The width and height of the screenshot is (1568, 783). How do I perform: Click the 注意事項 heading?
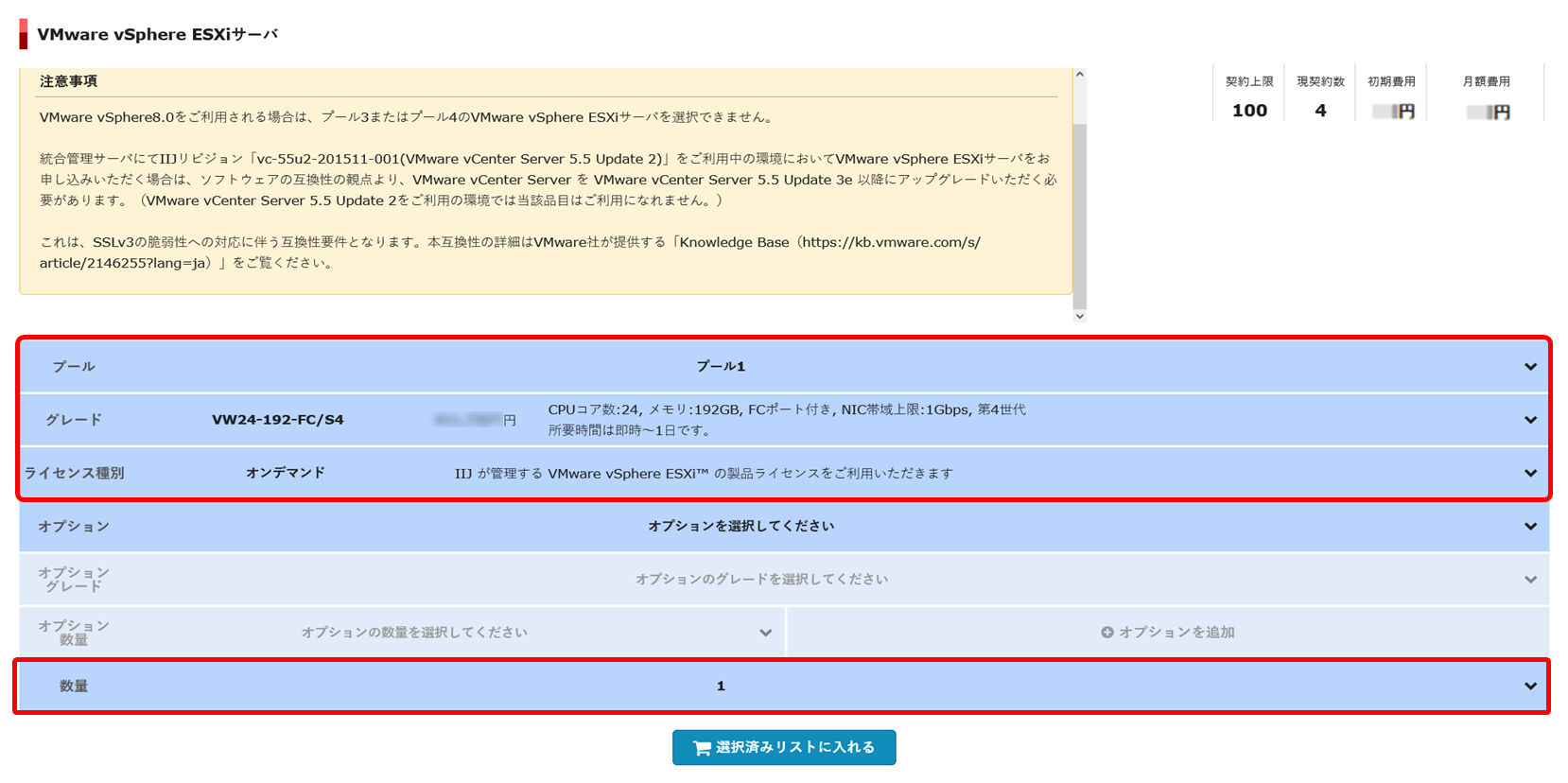[x=68, y=81]
